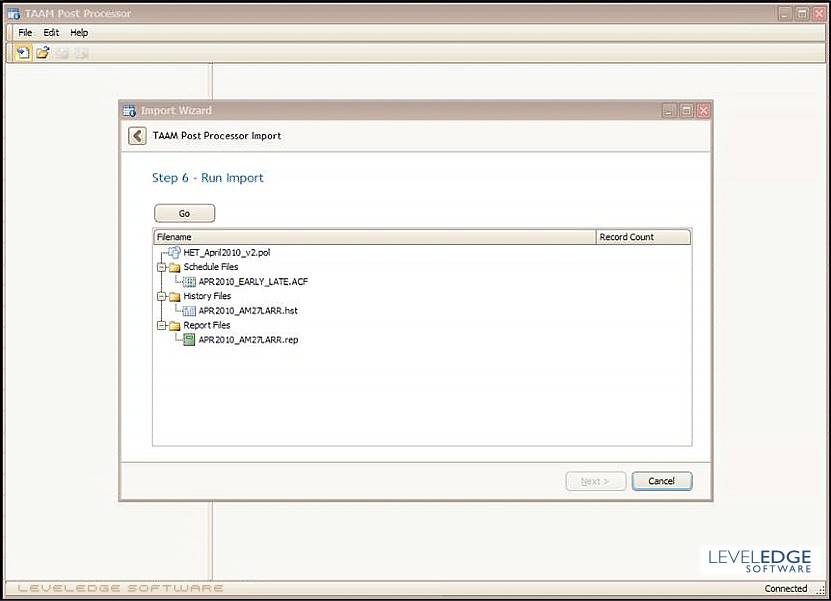Click the TAAM Post Processor title bar icon
831x601 pixels.
[14, 14]
